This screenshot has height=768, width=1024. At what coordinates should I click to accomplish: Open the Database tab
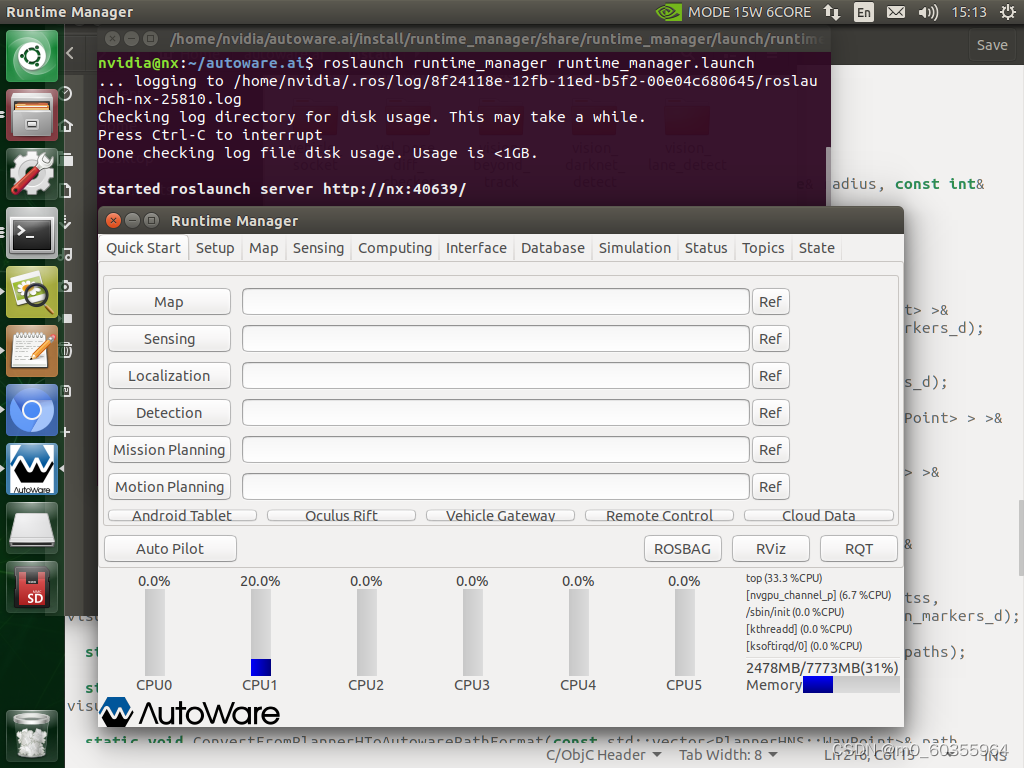point(552,248)
